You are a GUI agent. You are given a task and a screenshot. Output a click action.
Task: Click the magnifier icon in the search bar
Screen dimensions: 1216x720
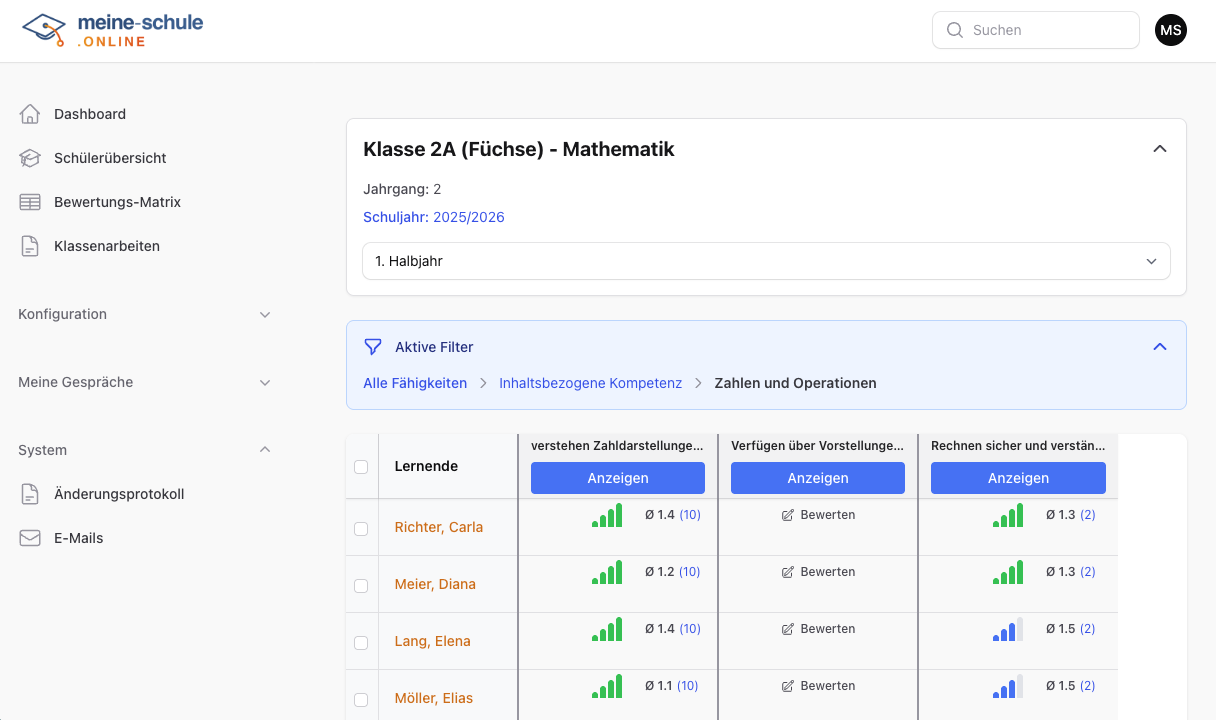tap(955, 30)
